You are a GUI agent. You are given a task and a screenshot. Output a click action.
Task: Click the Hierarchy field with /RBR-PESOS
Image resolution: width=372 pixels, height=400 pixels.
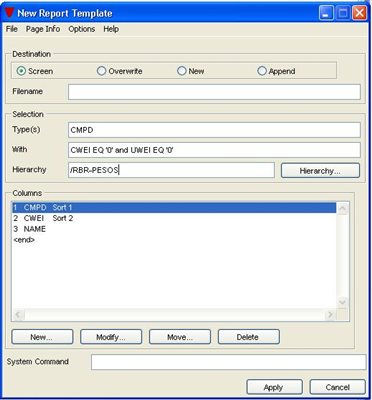pyautogui.click(x=171, y=170)
